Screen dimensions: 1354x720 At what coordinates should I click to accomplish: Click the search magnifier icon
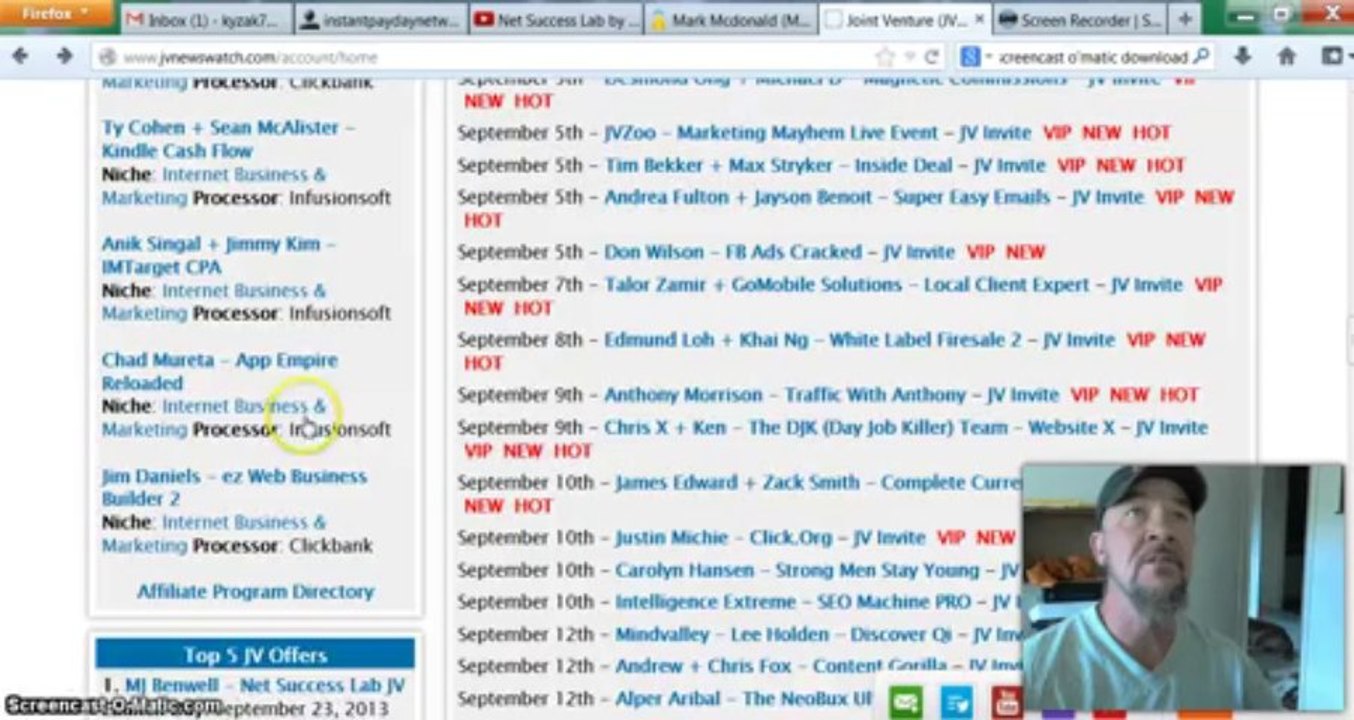point(1201,57)
